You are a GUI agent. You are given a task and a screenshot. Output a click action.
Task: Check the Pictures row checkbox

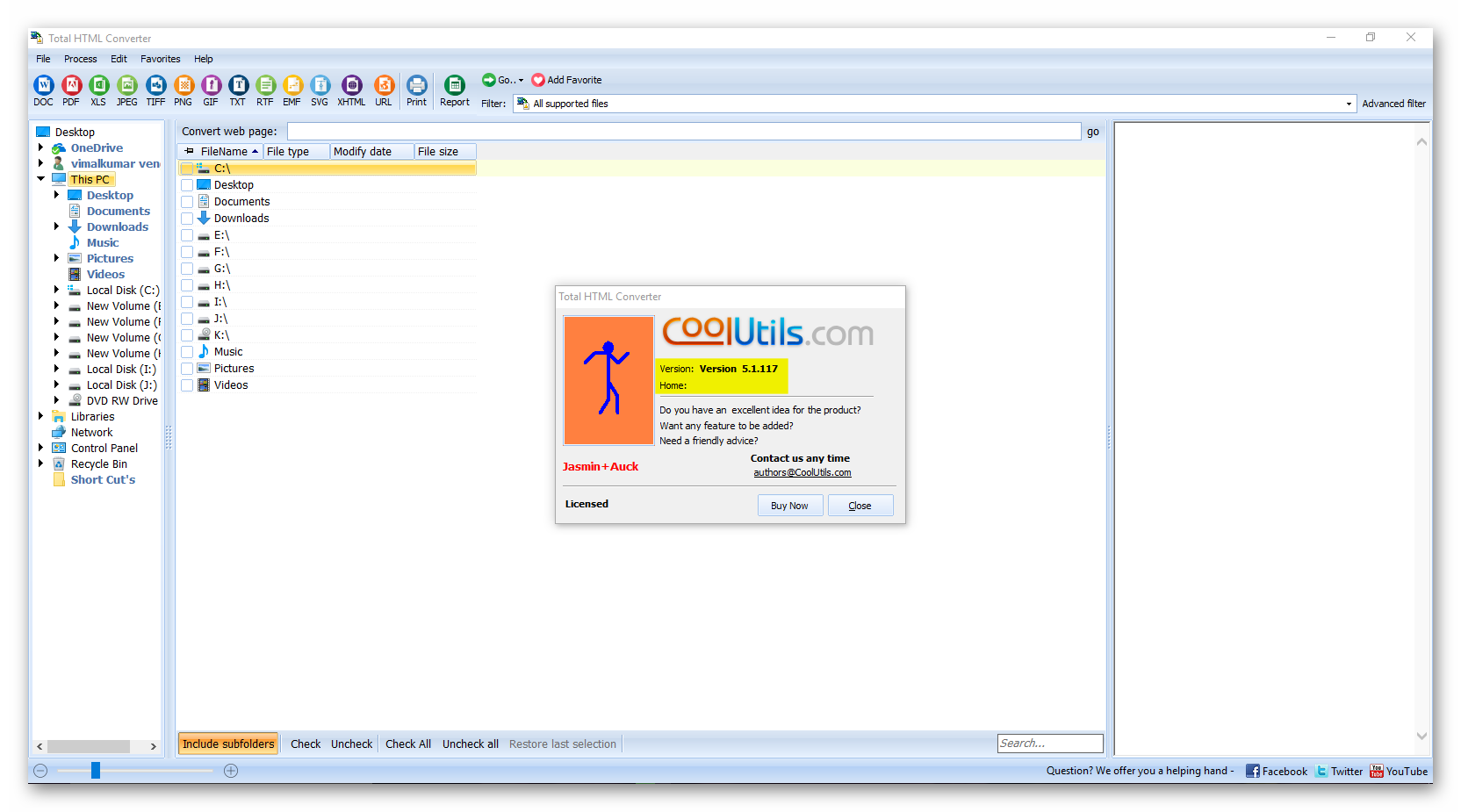coord(187,369)
